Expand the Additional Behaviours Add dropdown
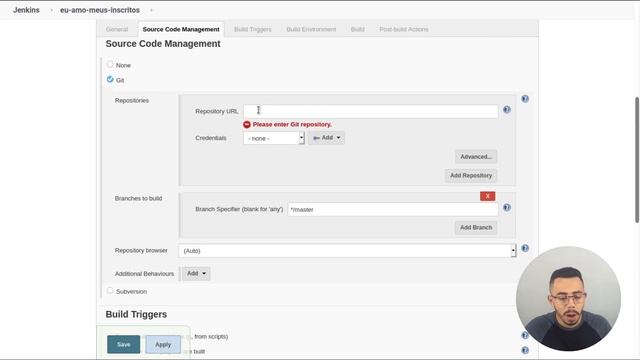 196,273
